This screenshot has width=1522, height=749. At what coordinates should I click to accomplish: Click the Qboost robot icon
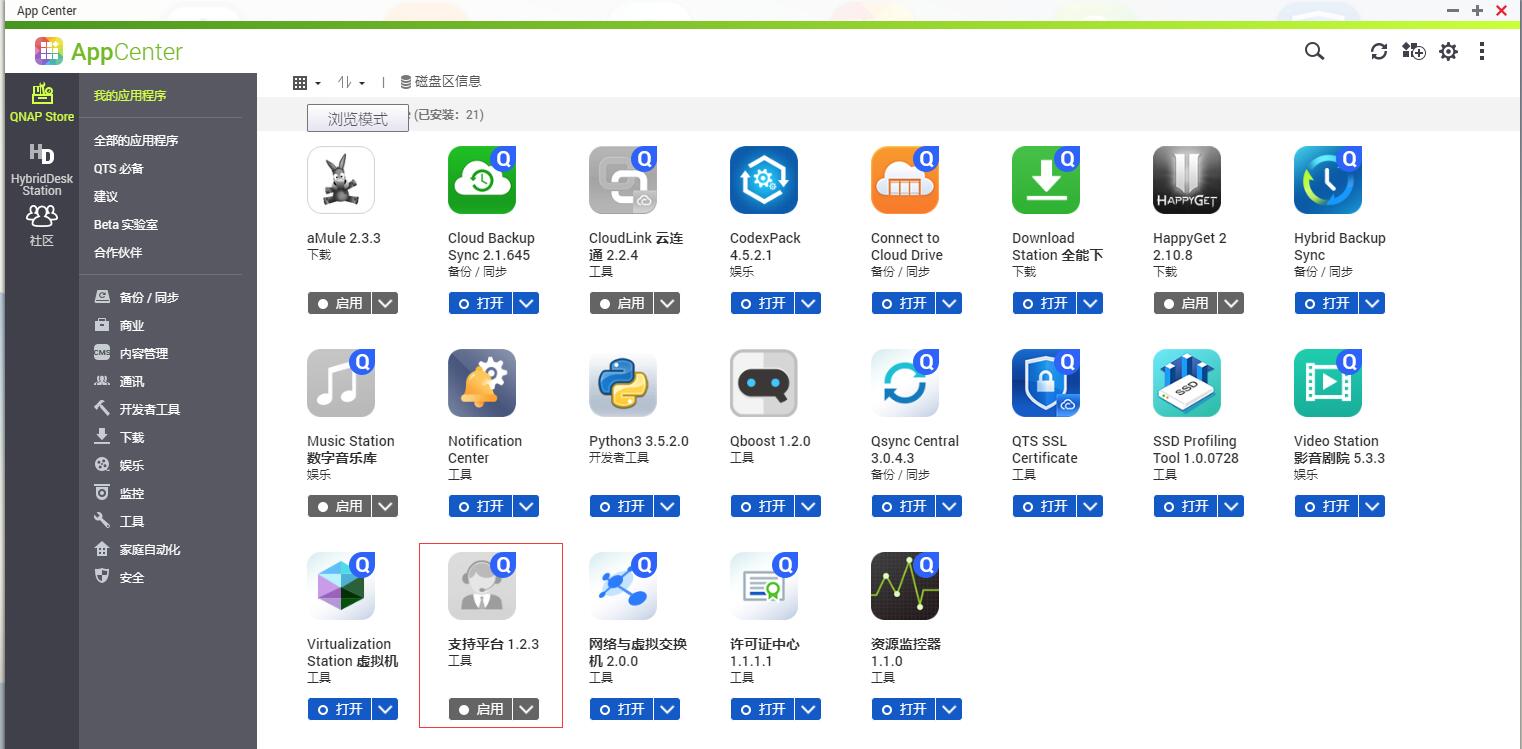point(763,383)
